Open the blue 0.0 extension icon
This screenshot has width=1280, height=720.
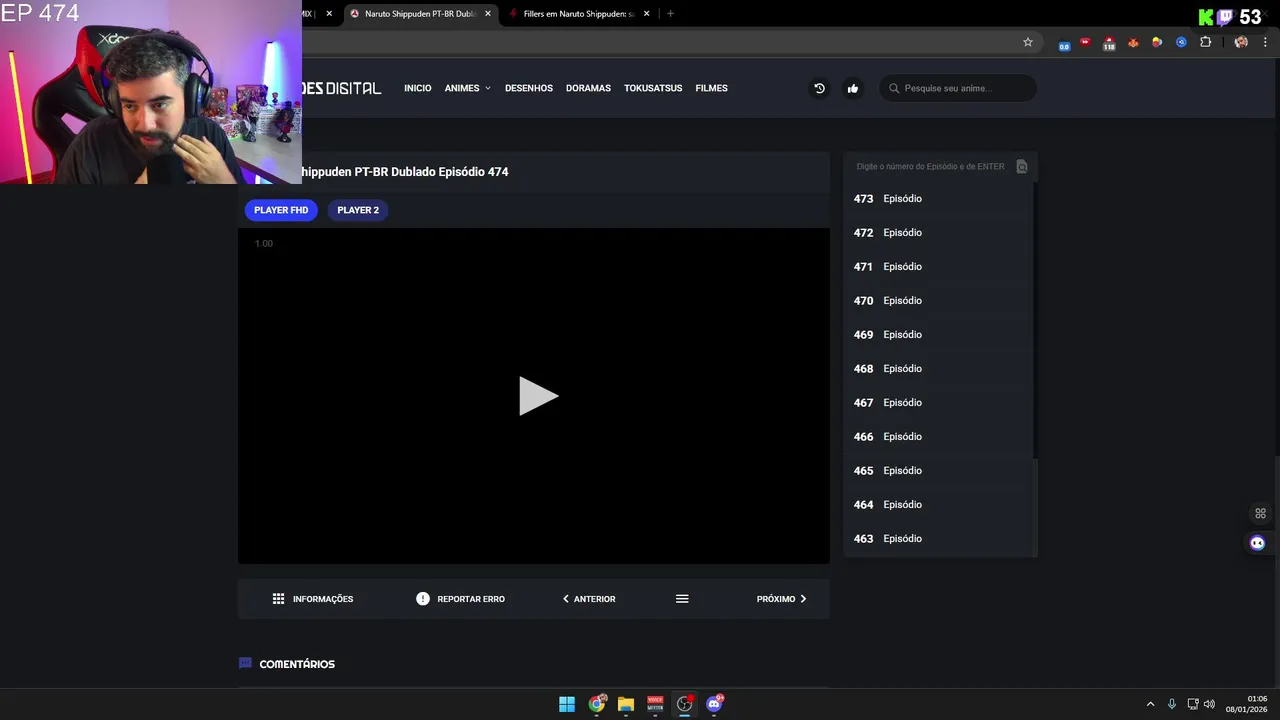[1063, 43]
